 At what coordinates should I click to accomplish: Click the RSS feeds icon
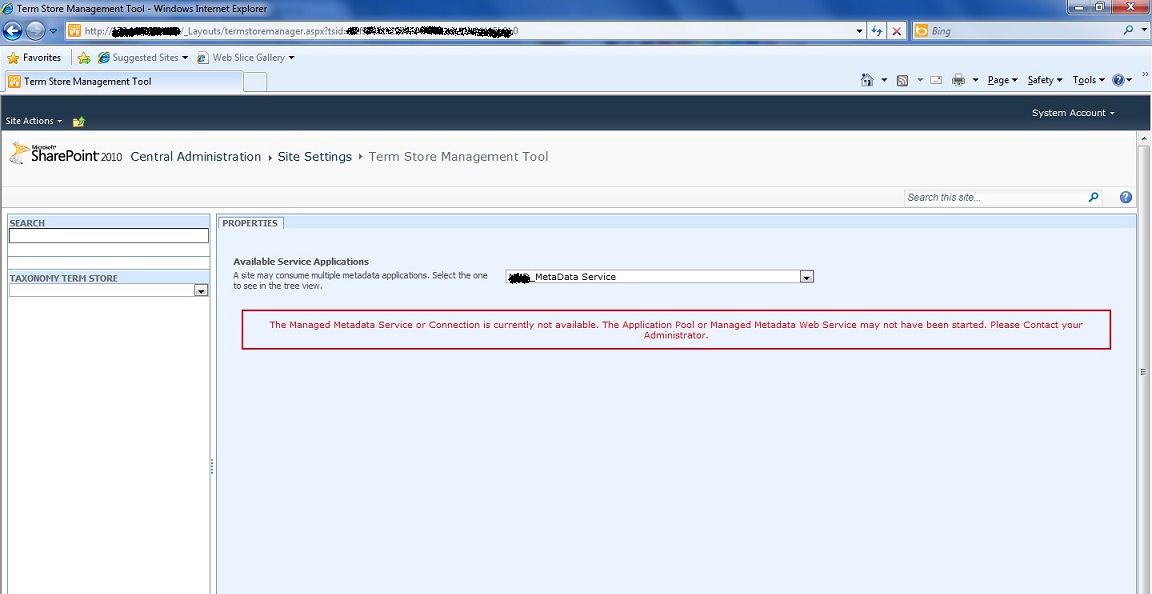tap(903, 80)
